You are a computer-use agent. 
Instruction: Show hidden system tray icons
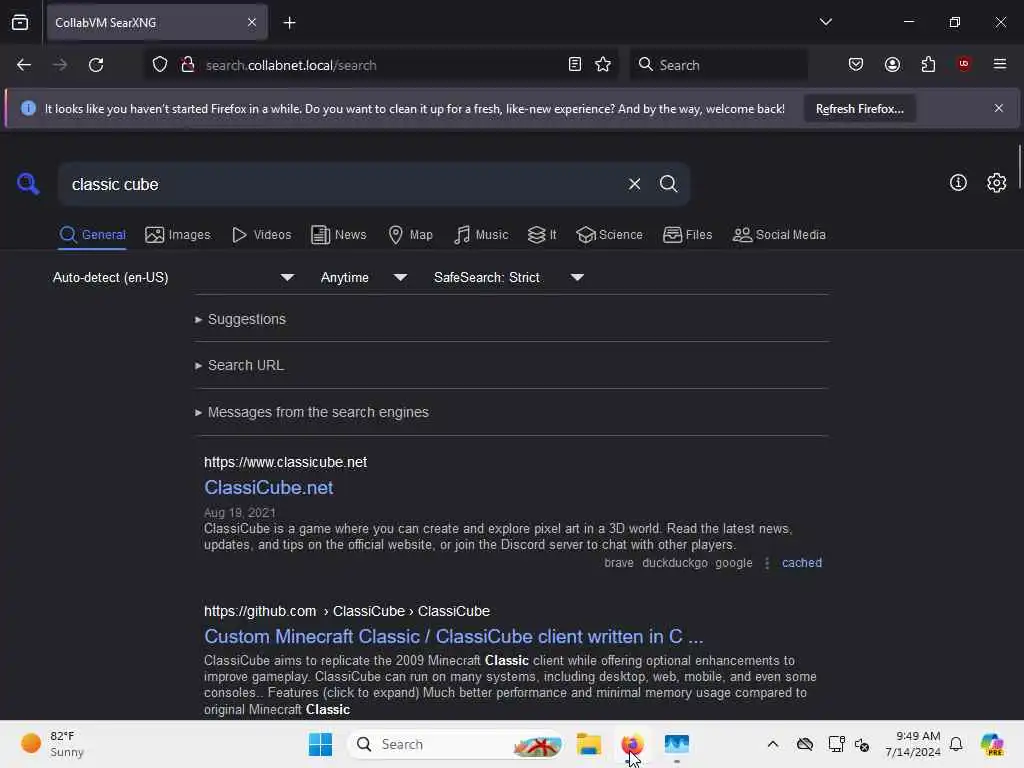773,744
